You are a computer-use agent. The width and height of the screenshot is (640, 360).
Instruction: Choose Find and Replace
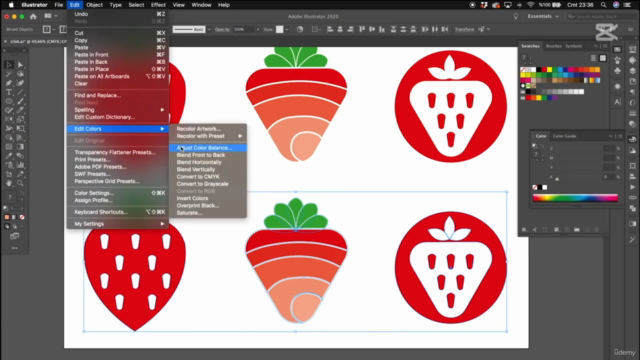pos(118,95)
